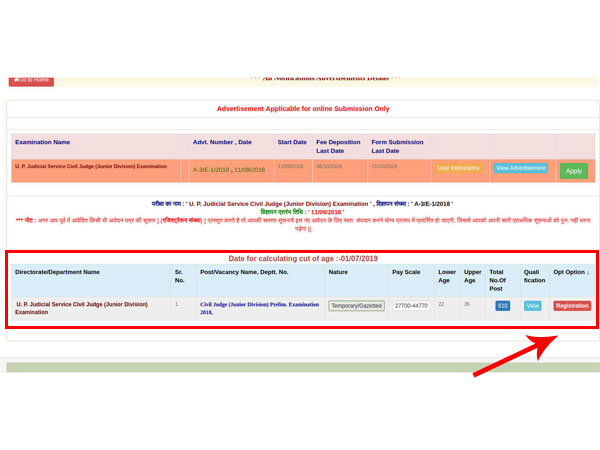The height and width of the screenshot is (450, 600).
Task: Open the View Advertisement button
Action: coord(520,168)
